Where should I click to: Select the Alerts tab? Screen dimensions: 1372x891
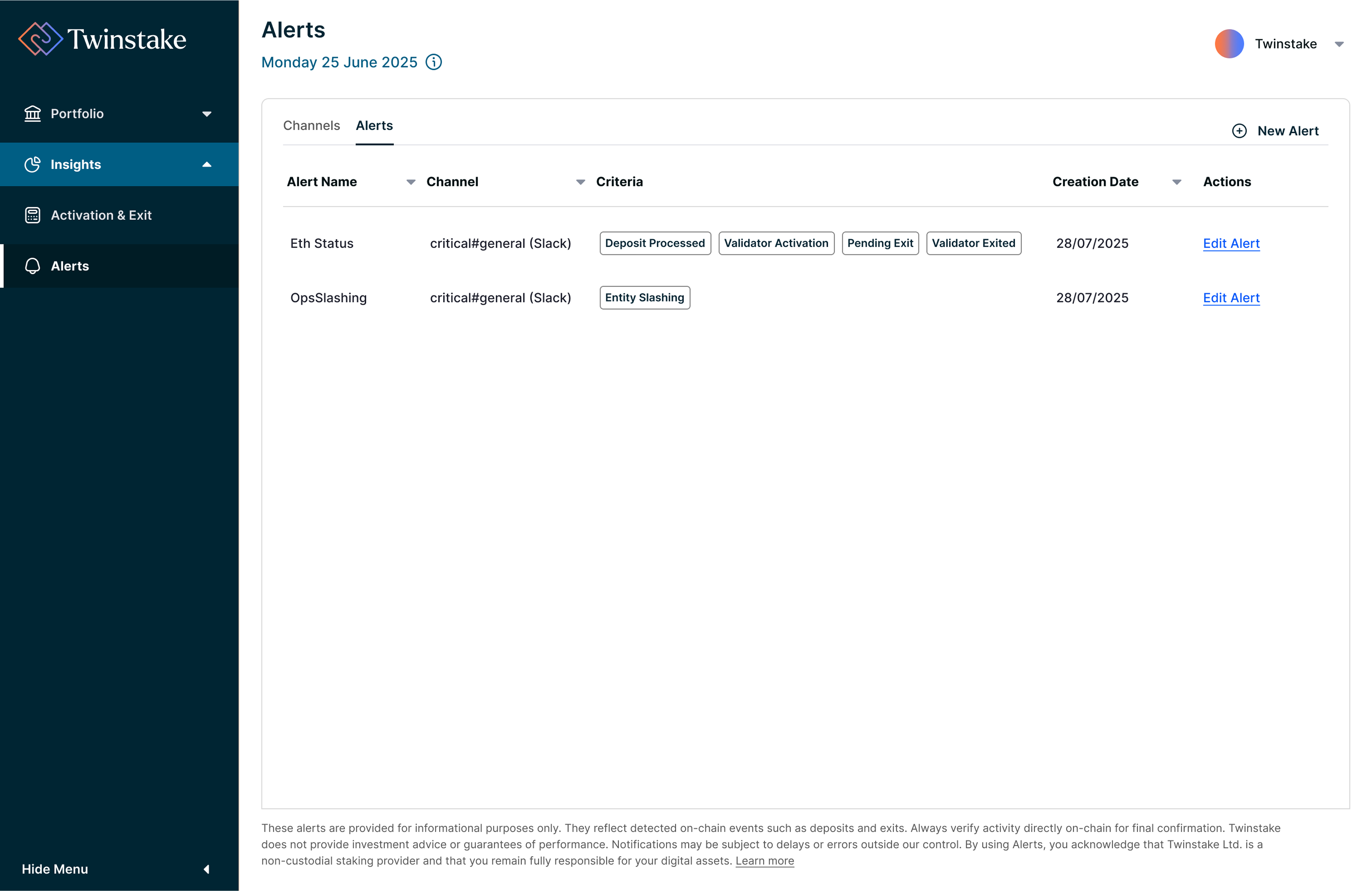[x=374, y=125]
